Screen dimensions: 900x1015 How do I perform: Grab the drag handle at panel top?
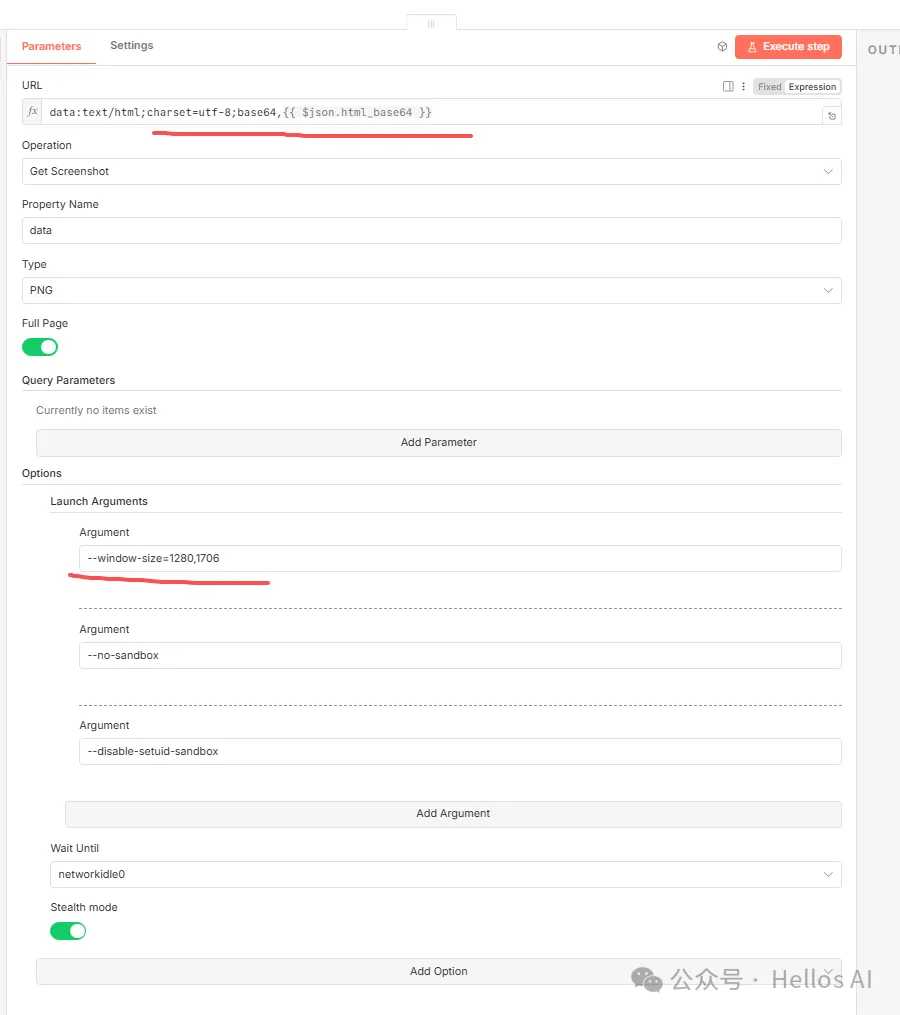pos(431,24)
